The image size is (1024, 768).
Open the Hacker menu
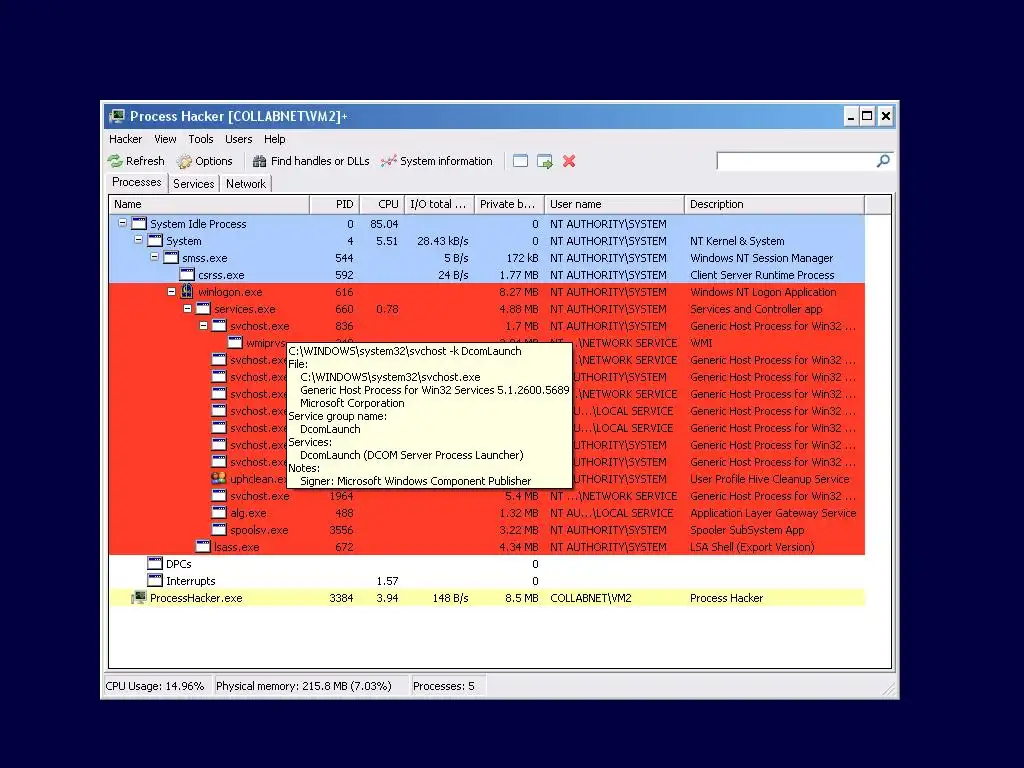(125, 139)
